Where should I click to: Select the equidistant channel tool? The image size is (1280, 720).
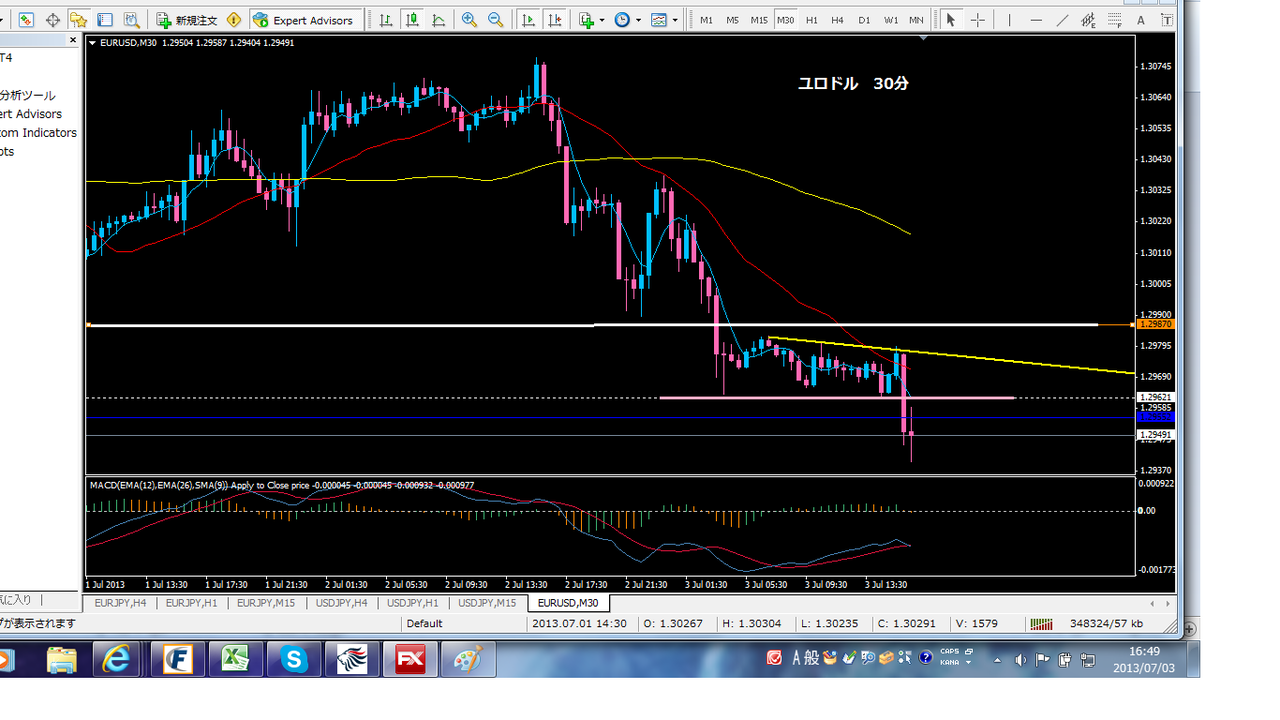pos(1088,20)
